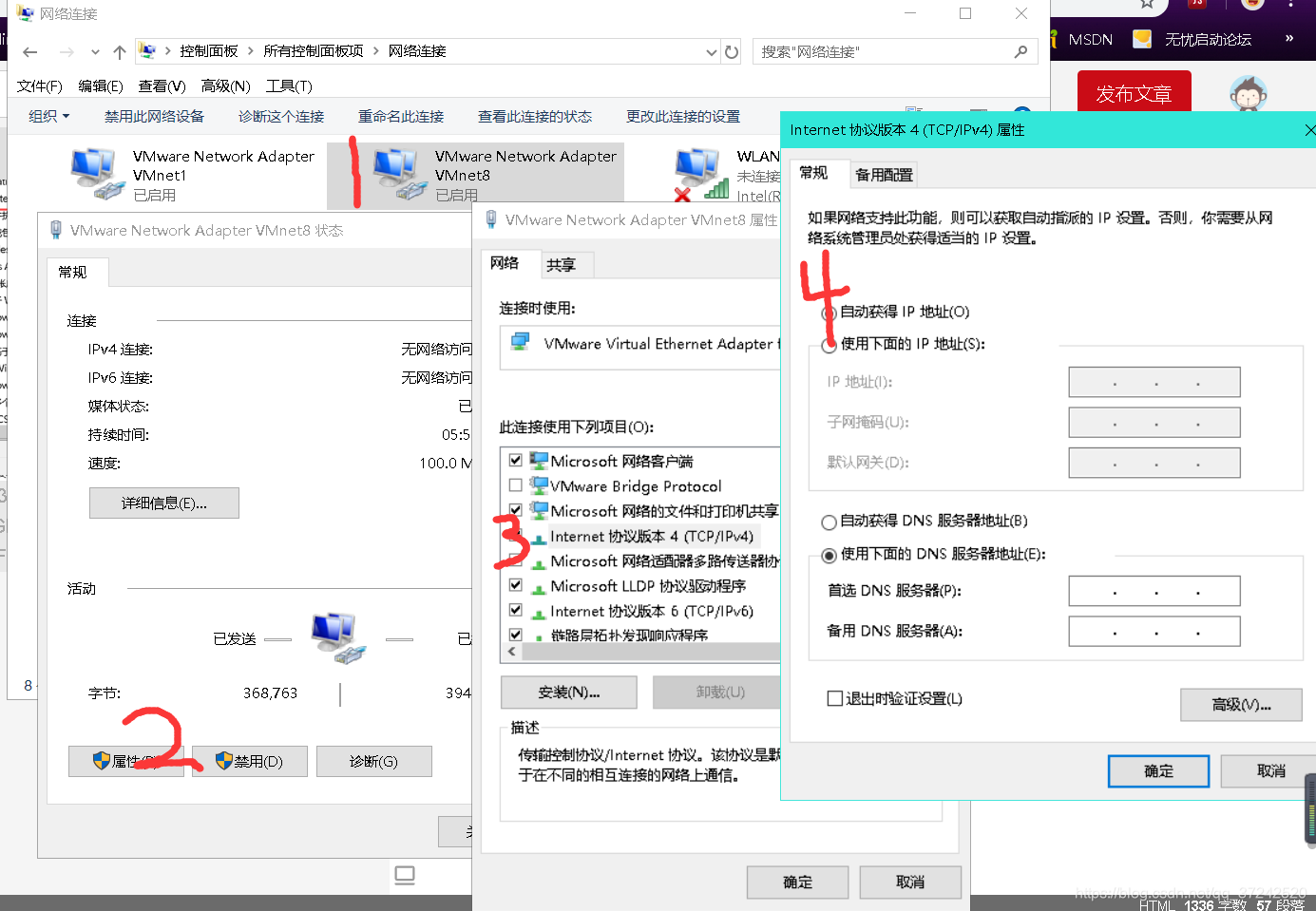Click the Up one level arrow

point(119,52)
